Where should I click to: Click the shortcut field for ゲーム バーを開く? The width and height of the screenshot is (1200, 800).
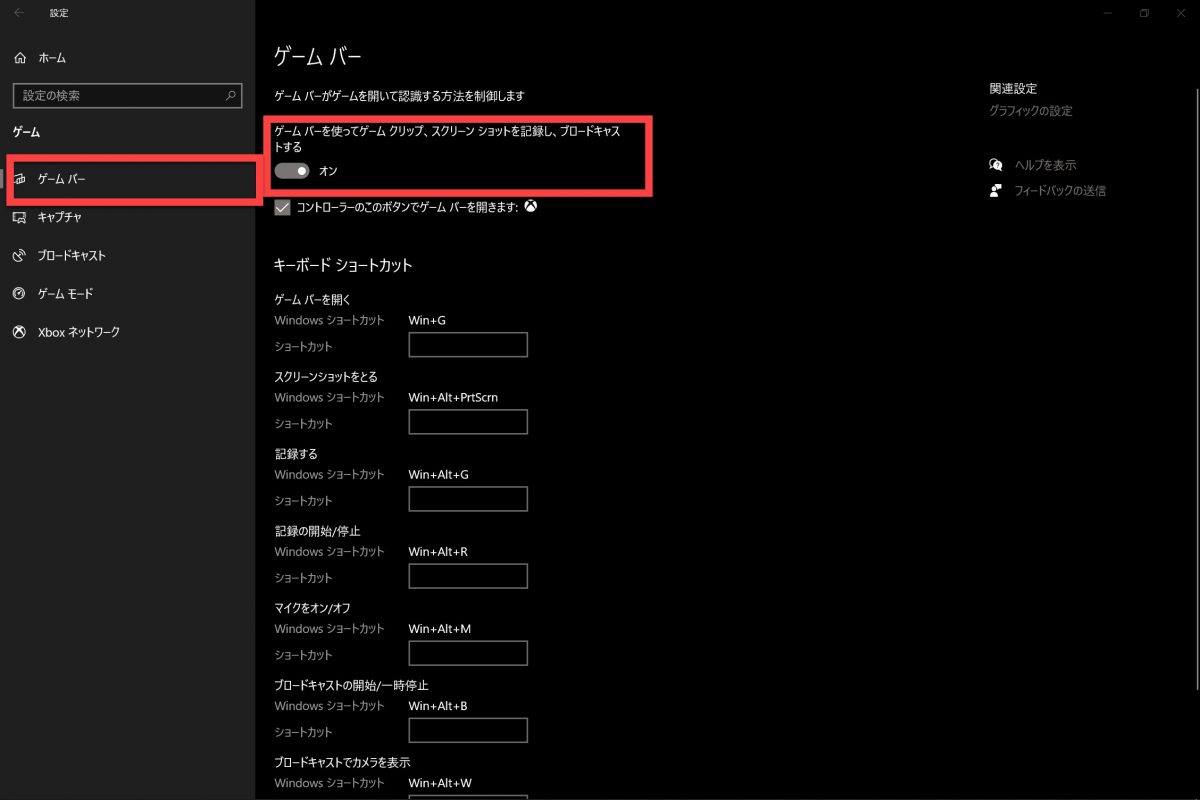(468, 346)
